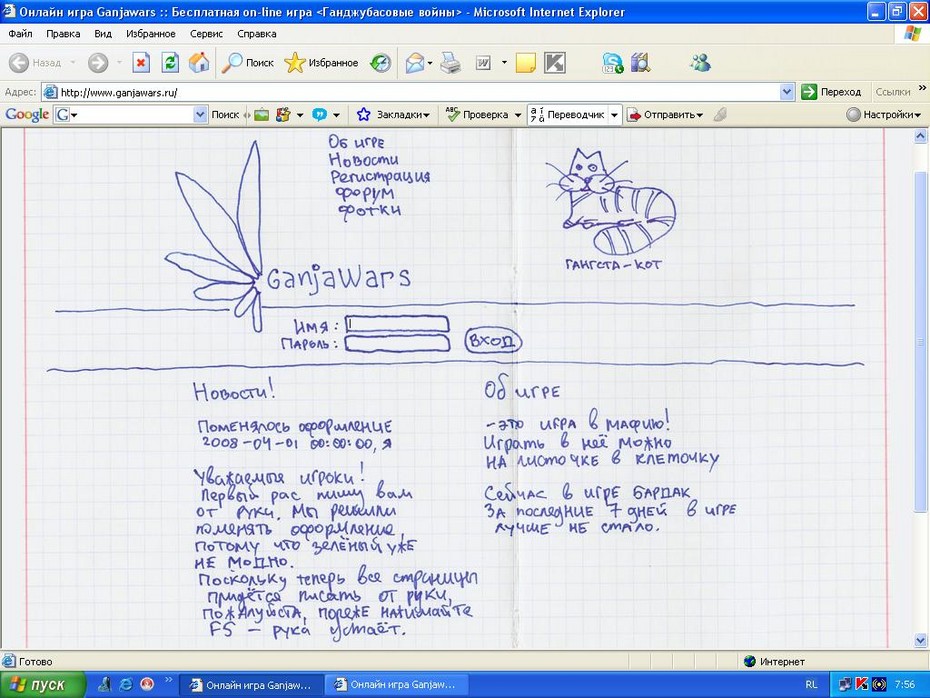This screenshot has height=698, width=930.
Task: Open the Избранное menu in menu bar
Action: [x=151, y=34]
